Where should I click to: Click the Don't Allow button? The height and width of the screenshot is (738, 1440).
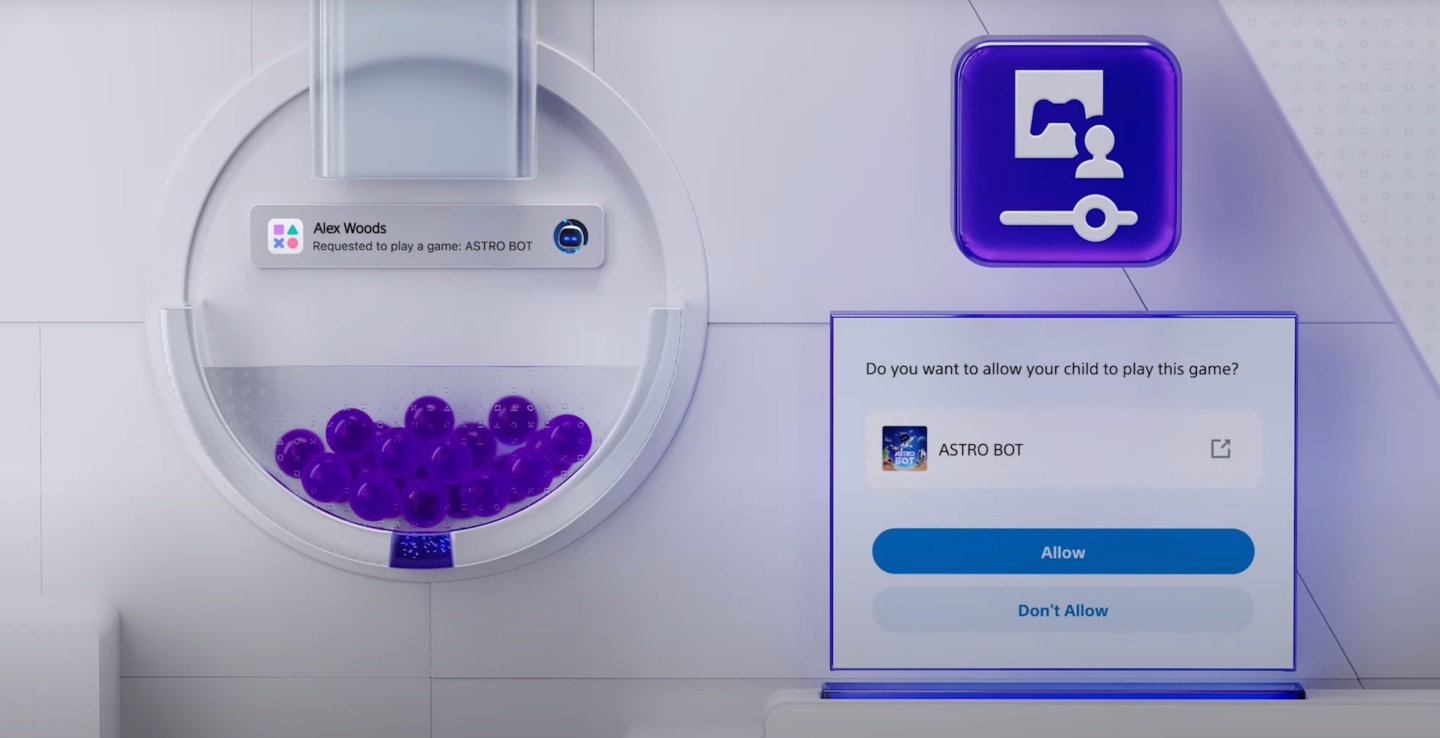[x=1063, y=610]
